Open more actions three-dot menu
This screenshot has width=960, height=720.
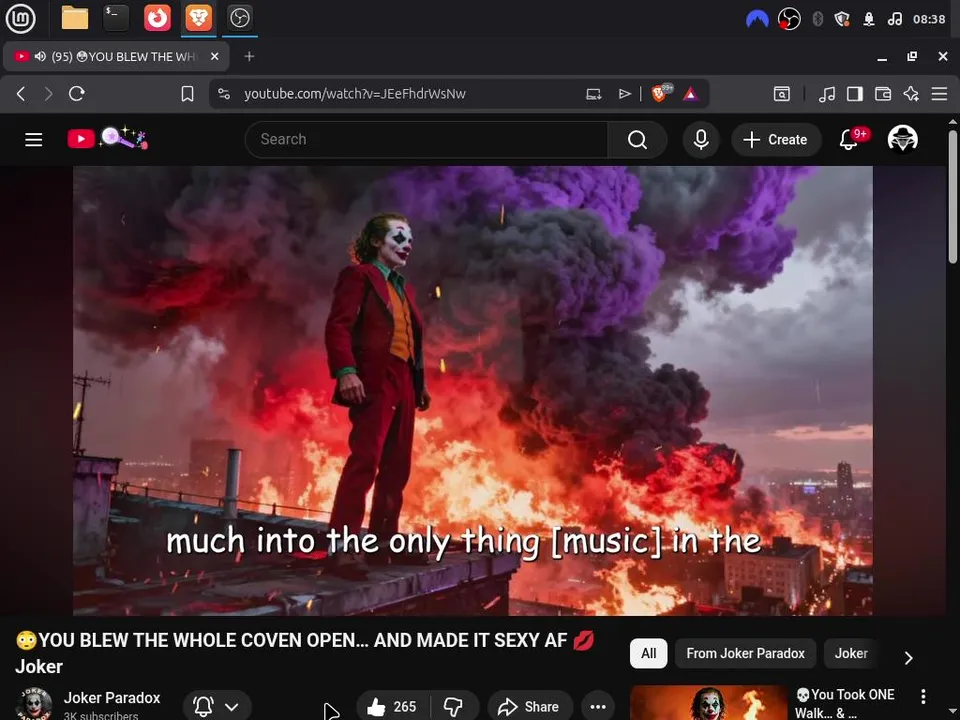[x=598, y=707]
